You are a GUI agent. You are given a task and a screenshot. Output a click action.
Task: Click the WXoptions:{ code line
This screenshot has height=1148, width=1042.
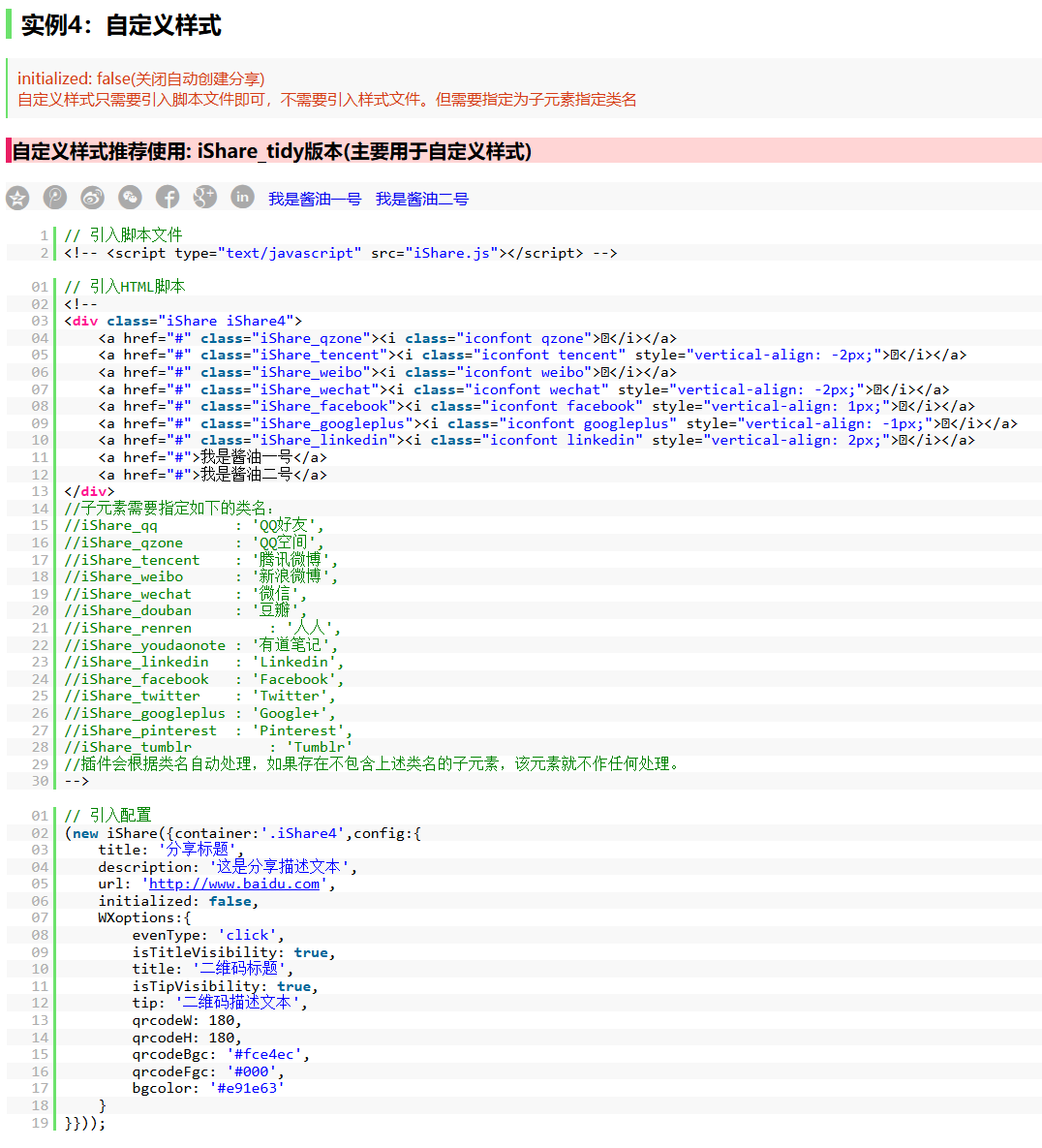point(145,917)
